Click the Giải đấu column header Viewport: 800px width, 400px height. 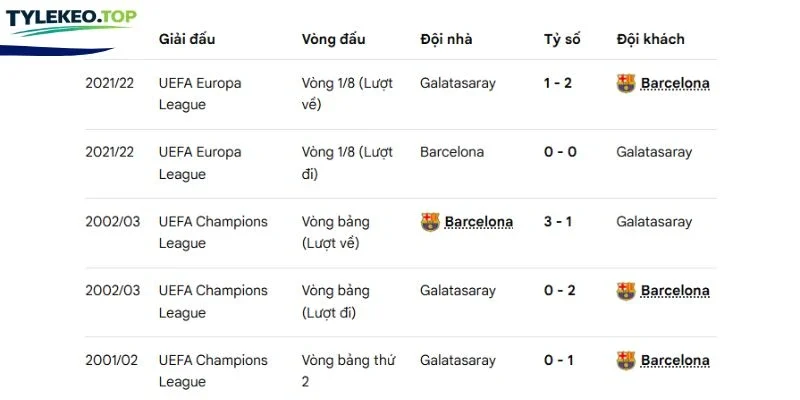(x=187, y=39)
